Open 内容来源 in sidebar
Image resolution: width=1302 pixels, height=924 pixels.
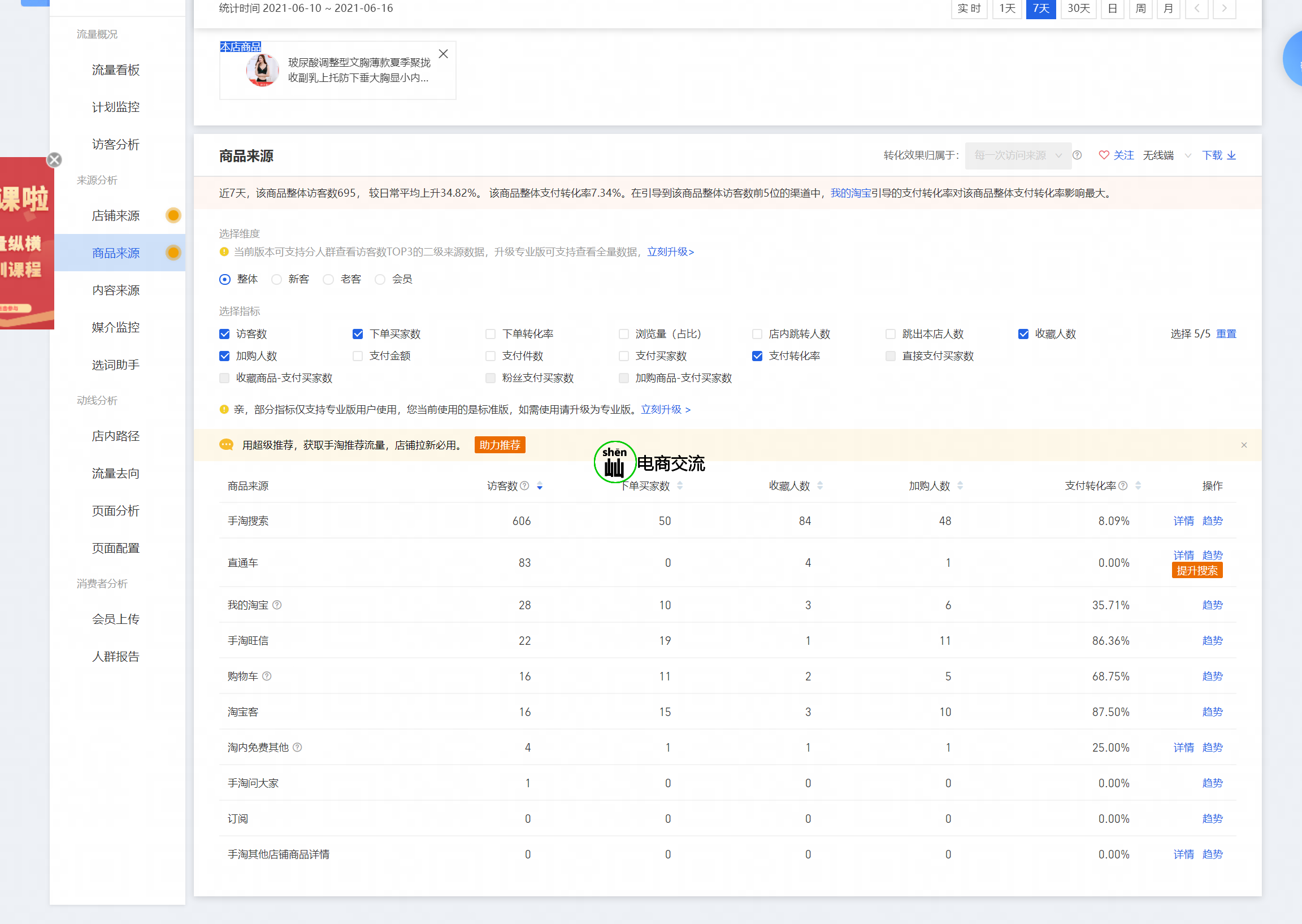click(x=116, y=290)
